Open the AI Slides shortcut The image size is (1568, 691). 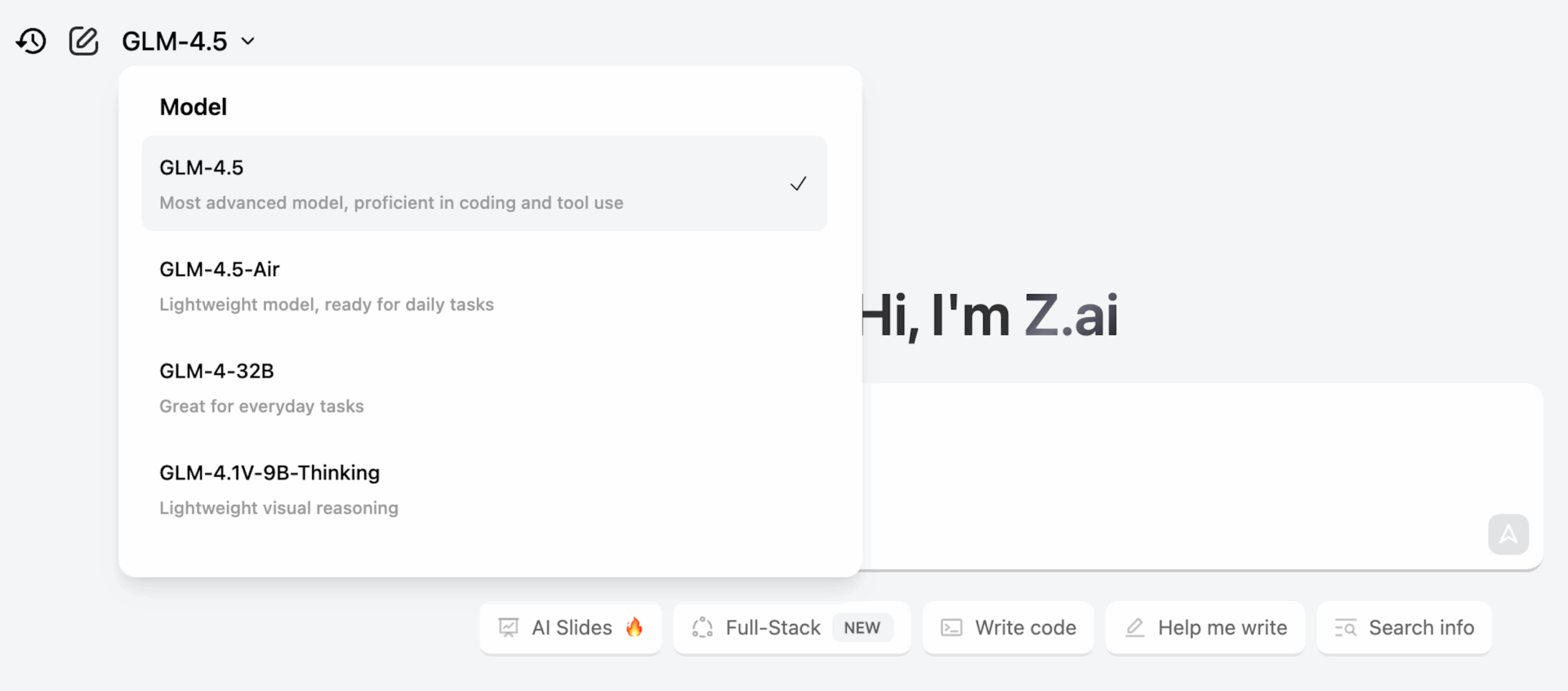click(571, 627)
